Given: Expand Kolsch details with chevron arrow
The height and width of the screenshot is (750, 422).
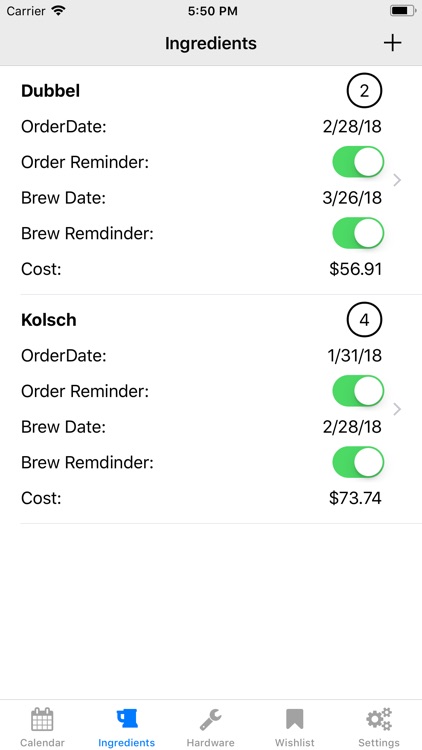Looking at the screenshot, I should pos(397,409).
